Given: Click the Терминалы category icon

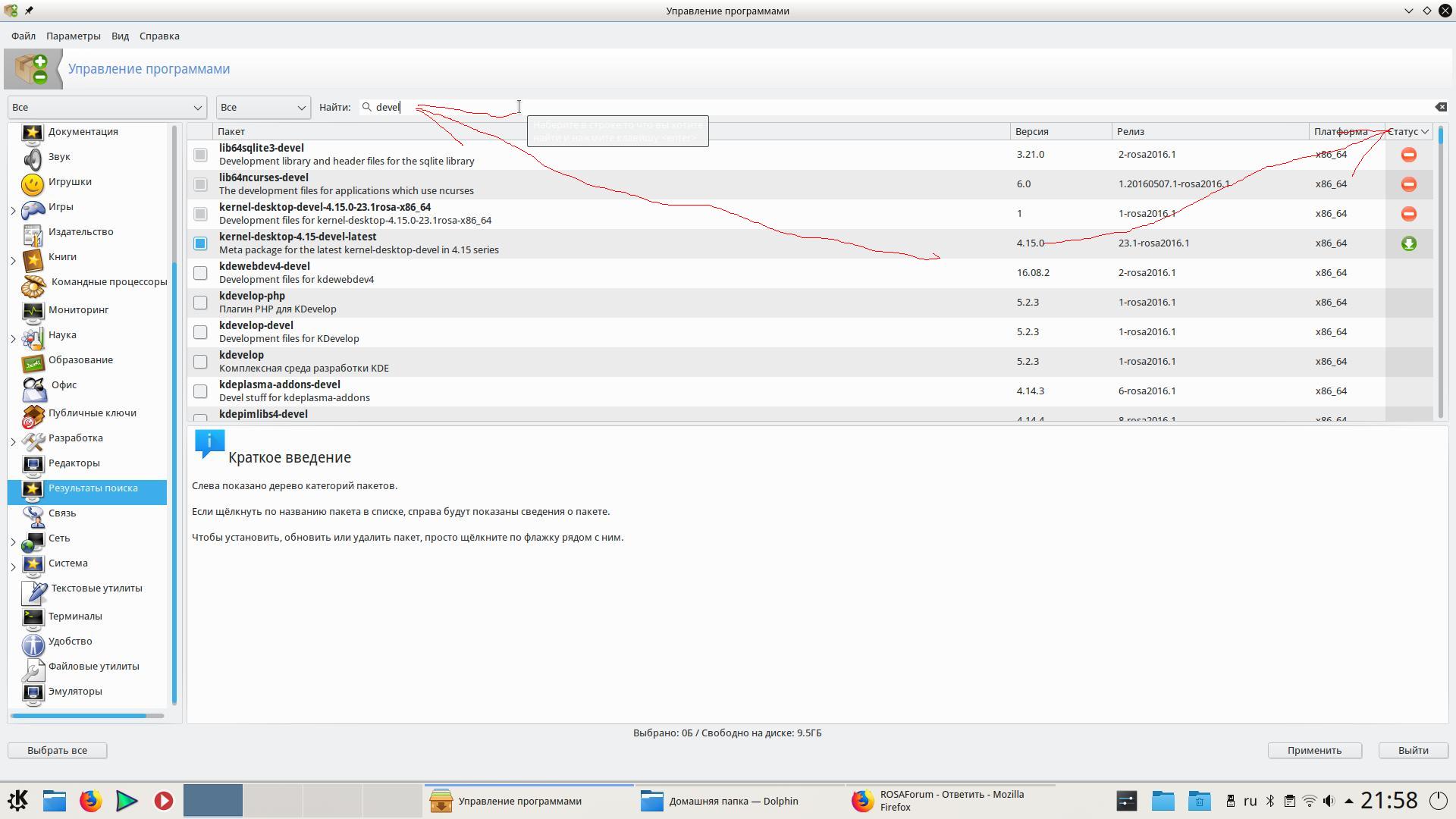Looking at the screenshot, I should tap(33, 617).
